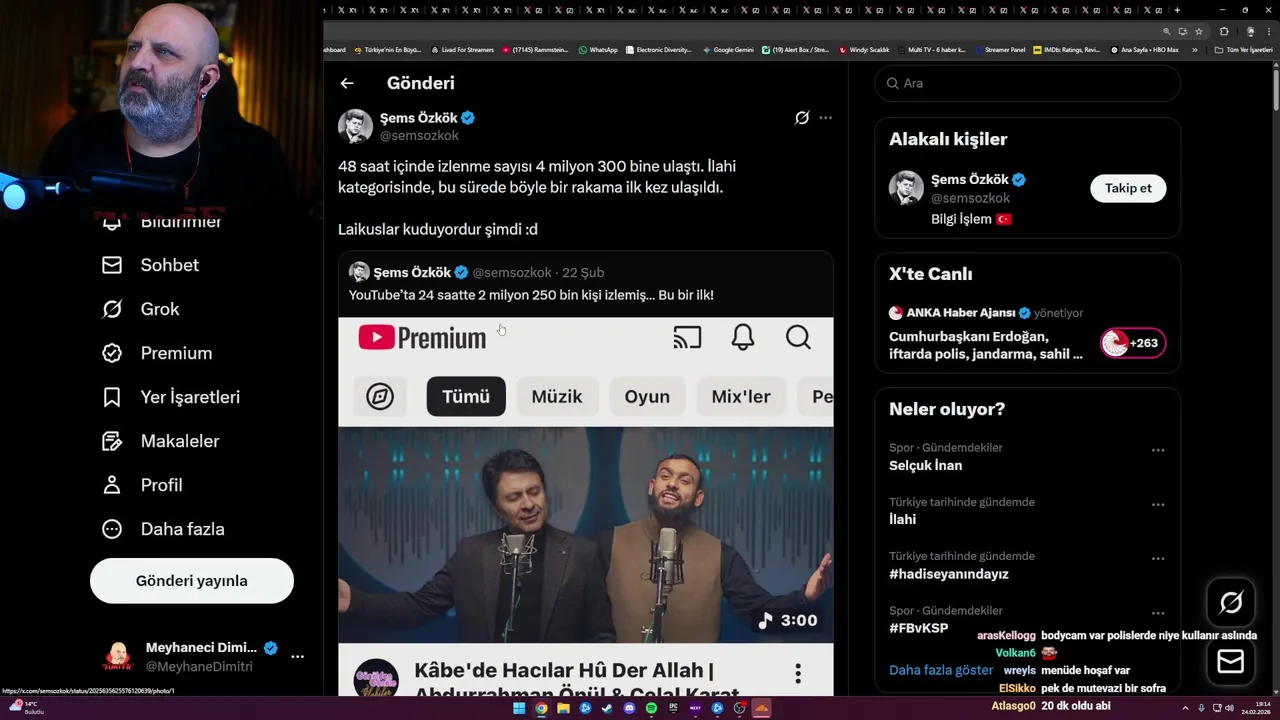Open Steam from the taskbar

(607, 708)
